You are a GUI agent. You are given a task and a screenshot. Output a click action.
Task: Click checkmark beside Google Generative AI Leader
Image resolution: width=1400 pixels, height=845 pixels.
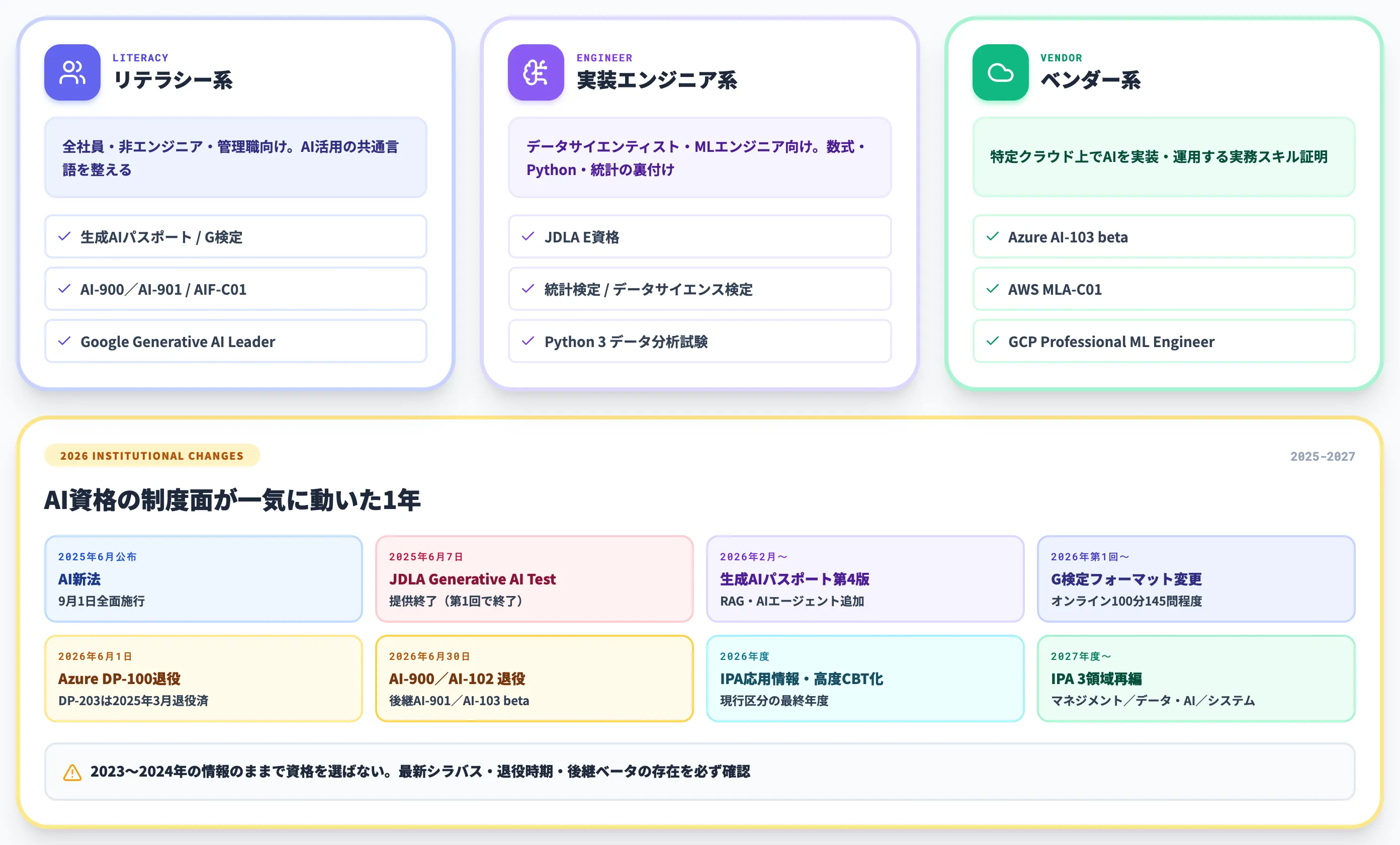coord(65,341)
